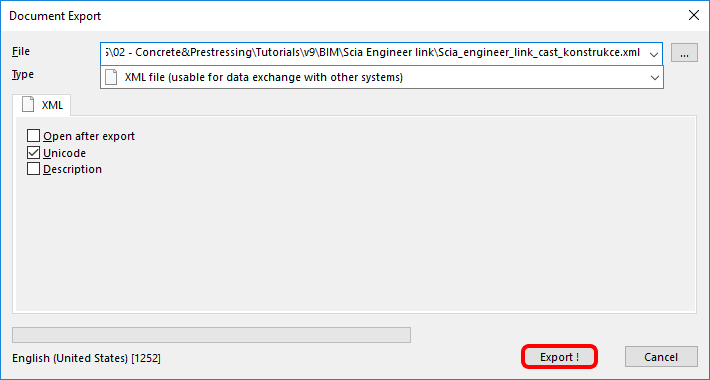
Task: Click into the File path text field
Action: (374, 53)
